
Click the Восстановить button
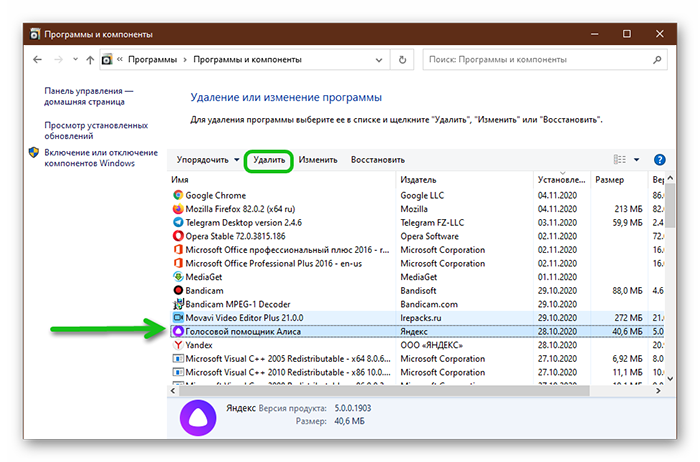tap(378, 160)
